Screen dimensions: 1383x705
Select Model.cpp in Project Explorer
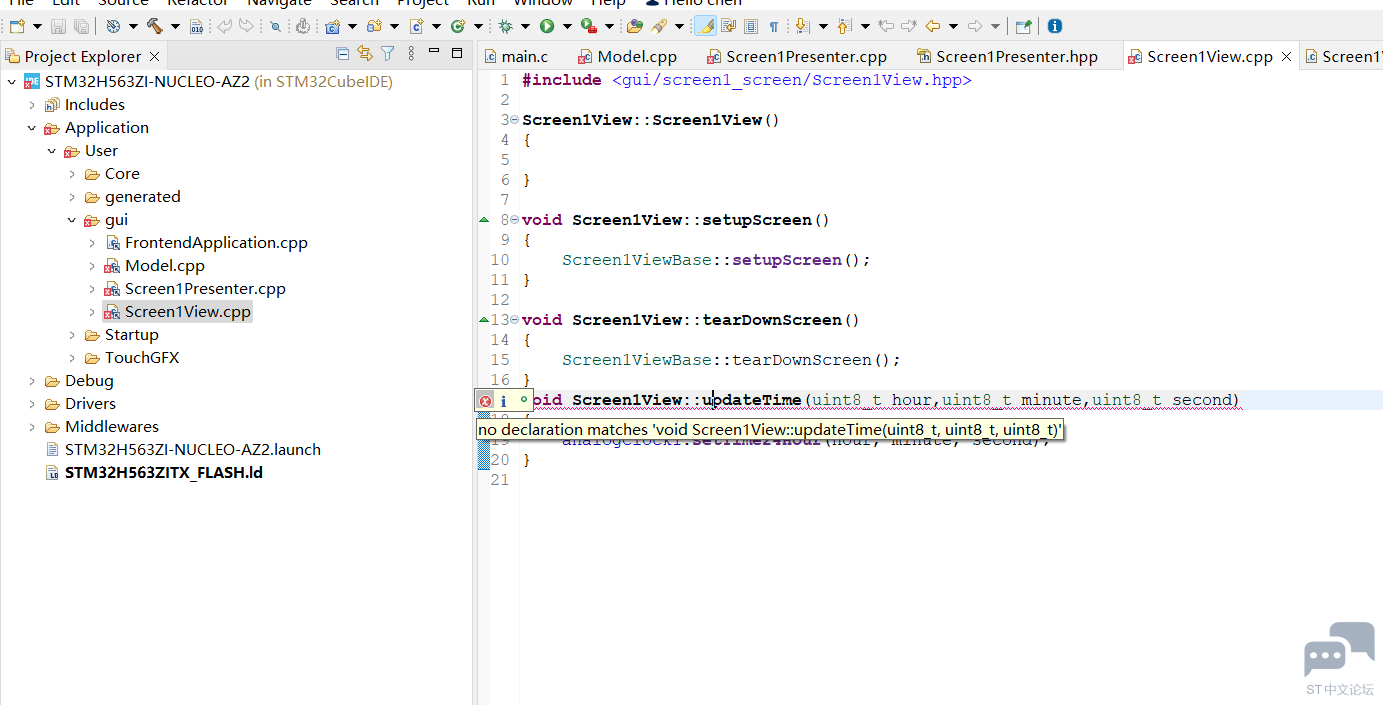coord(164,266)
